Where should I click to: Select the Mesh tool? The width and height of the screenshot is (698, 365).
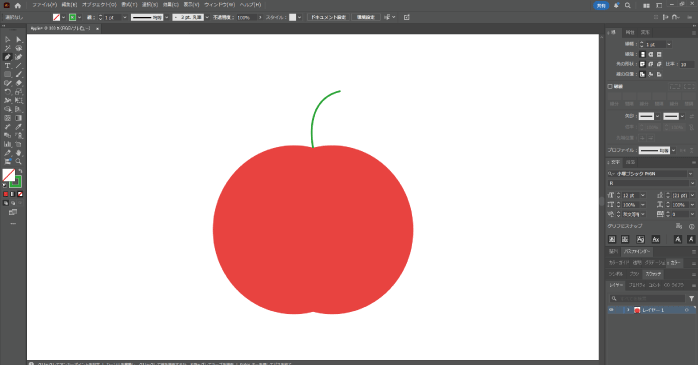coord(8,118)
